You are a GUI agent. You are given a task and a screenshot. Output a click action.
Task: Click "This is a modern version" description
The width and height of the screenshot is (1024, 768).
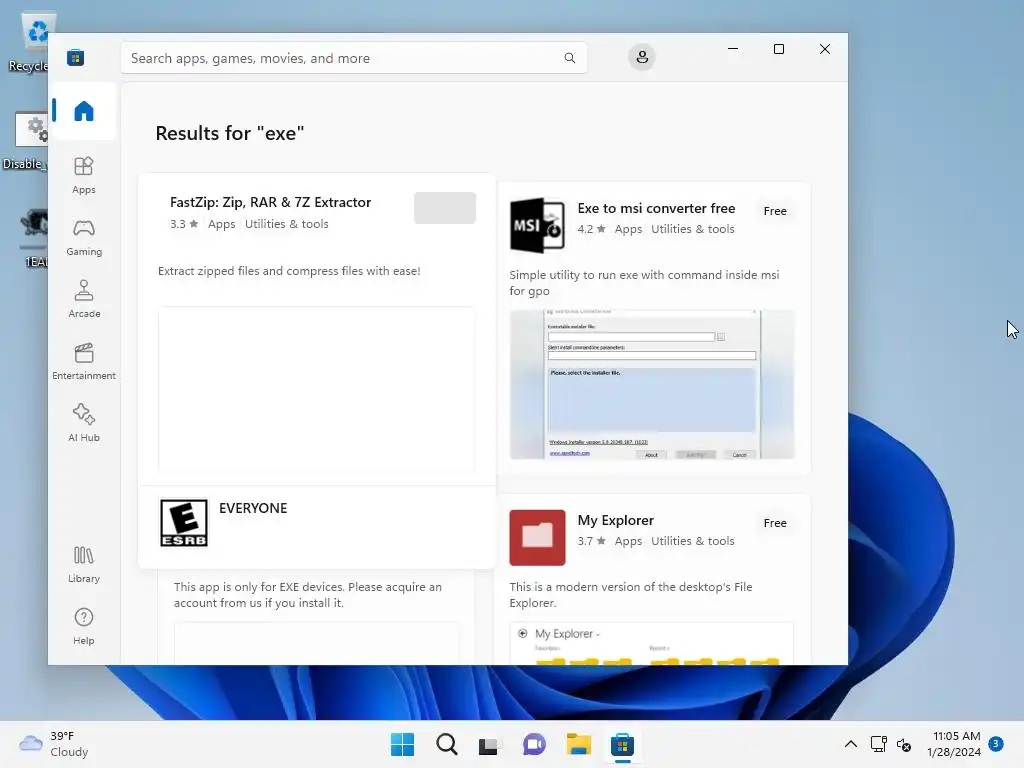tap(631, 595)
